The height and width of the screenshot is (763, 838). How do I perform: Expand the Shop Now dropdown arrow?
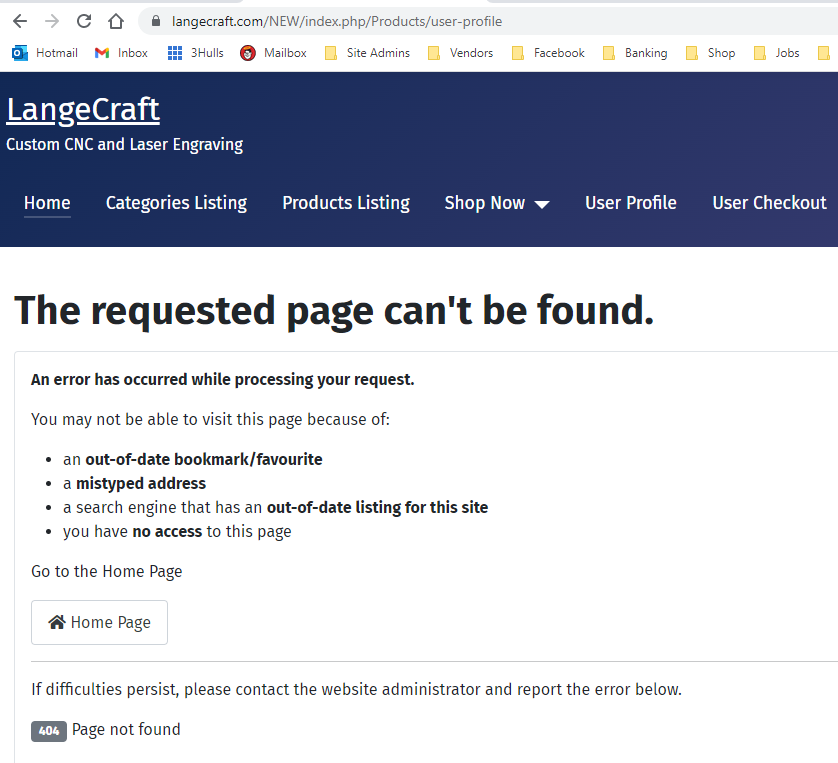(x=542, y=205)
